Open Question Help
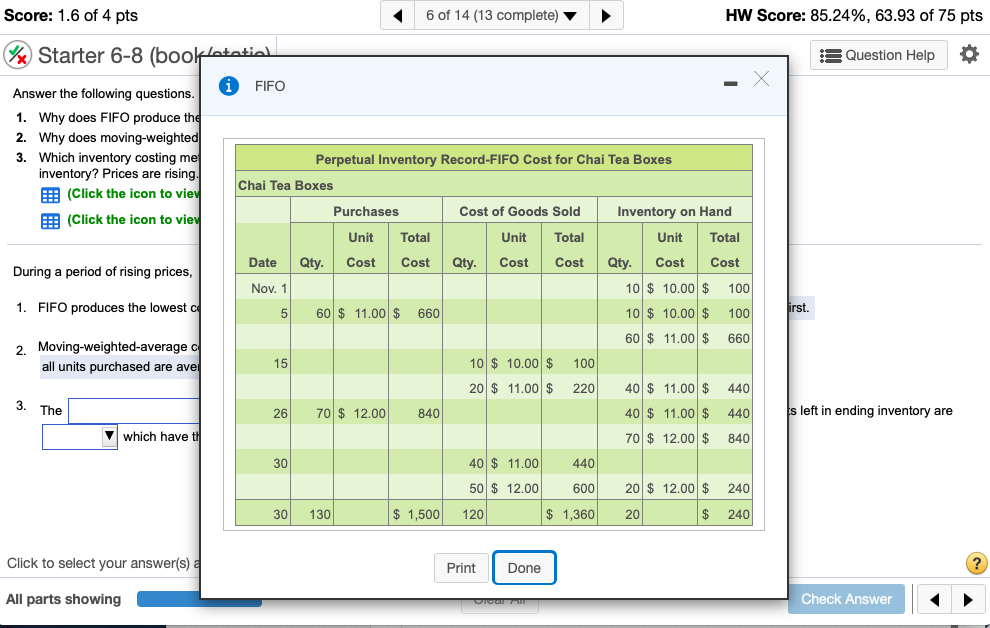 click(878, 55)
